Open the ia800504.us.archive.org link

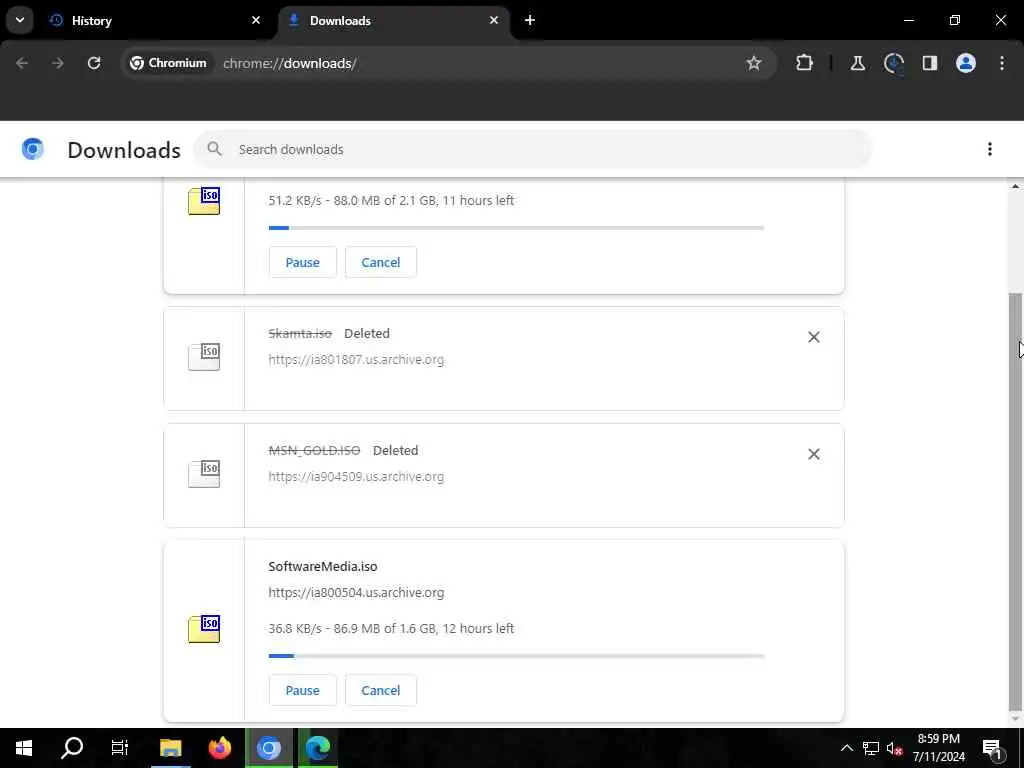356,593
